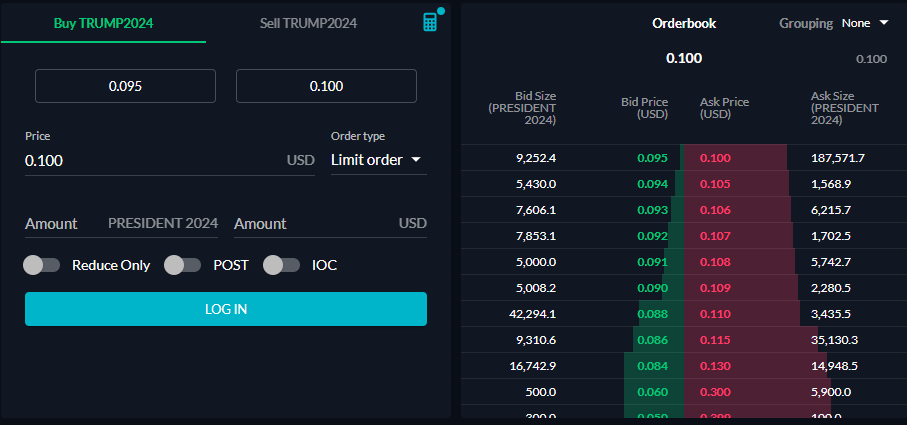Viewport: 907px width, 425px height.
Task: Select the 0.100 ask price button
Action: [x=326, y=86]
